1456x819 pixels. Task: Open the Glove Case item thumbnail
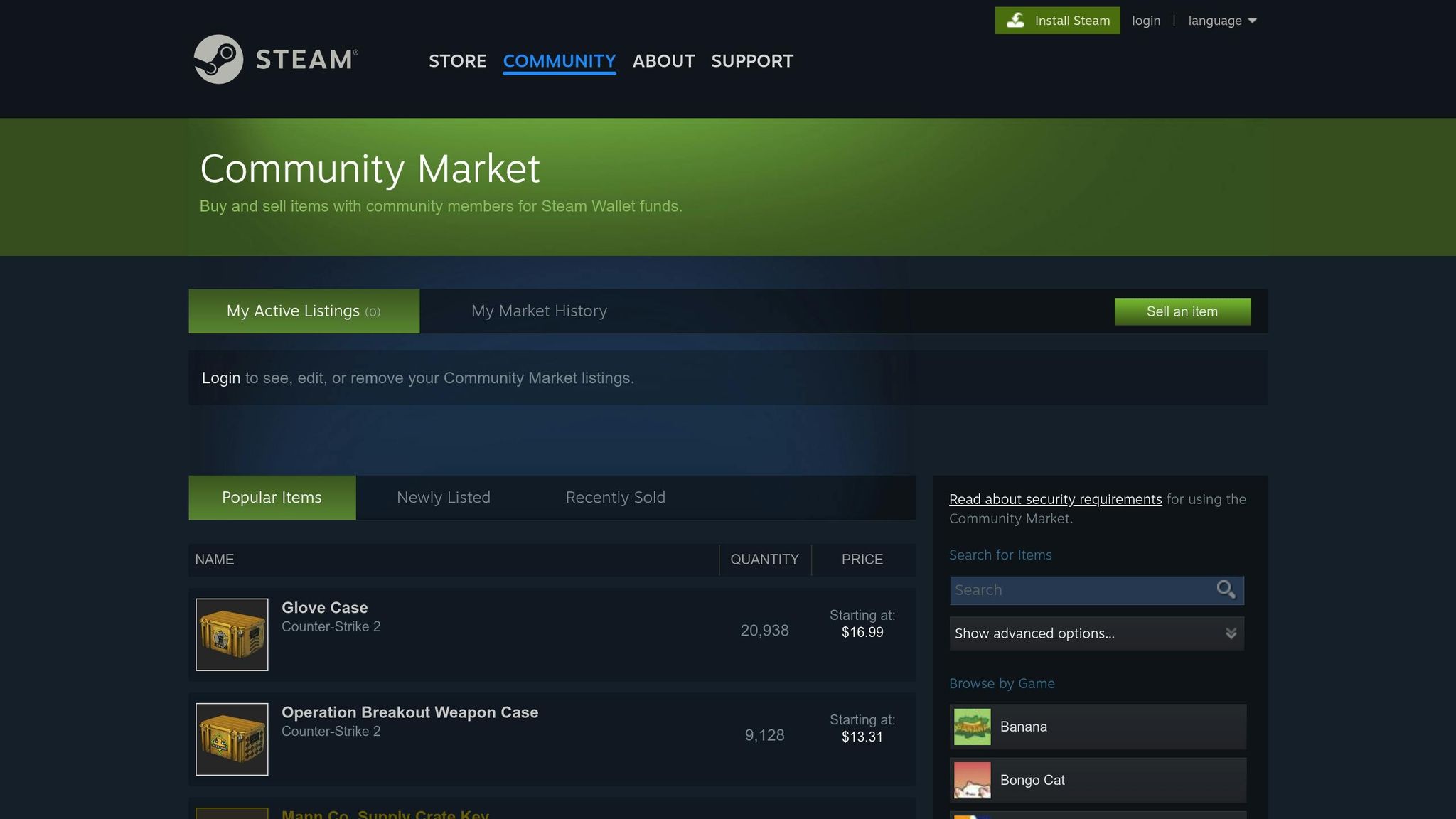click(232, 634)
